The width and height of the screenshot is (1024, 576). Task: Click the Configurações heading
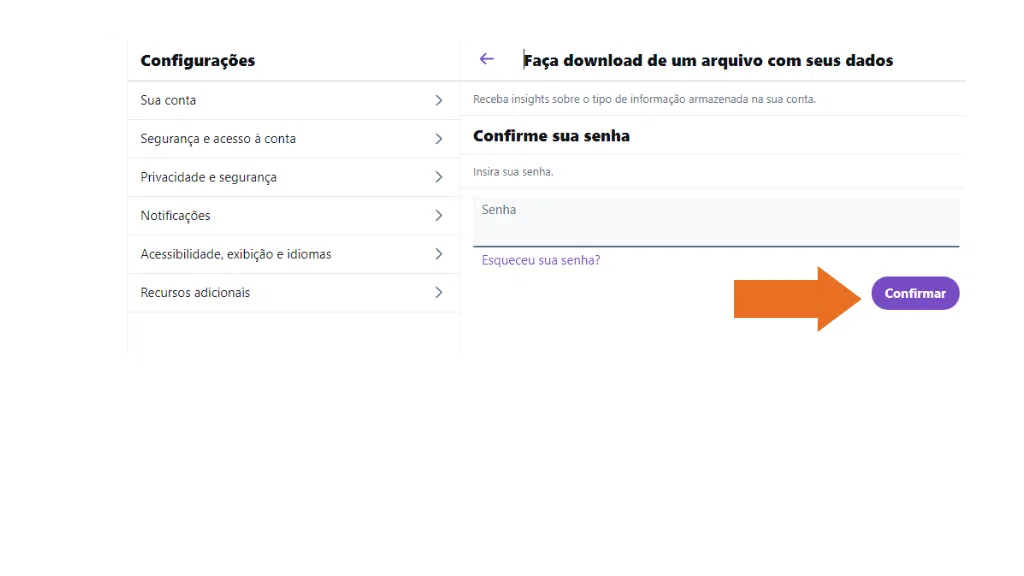pyautogui.click(x=197, y=61)
